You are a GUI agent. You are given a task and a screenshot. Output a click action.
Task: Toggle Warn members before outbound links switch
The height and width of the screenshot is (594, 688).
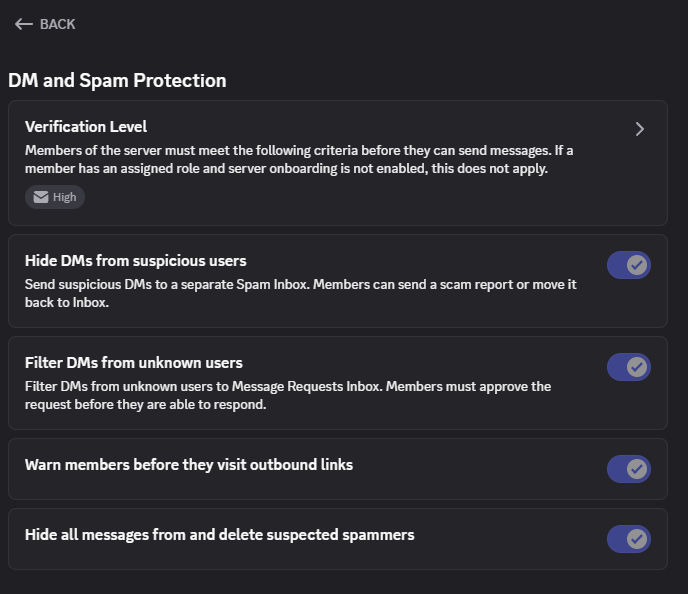pos(629,469)
